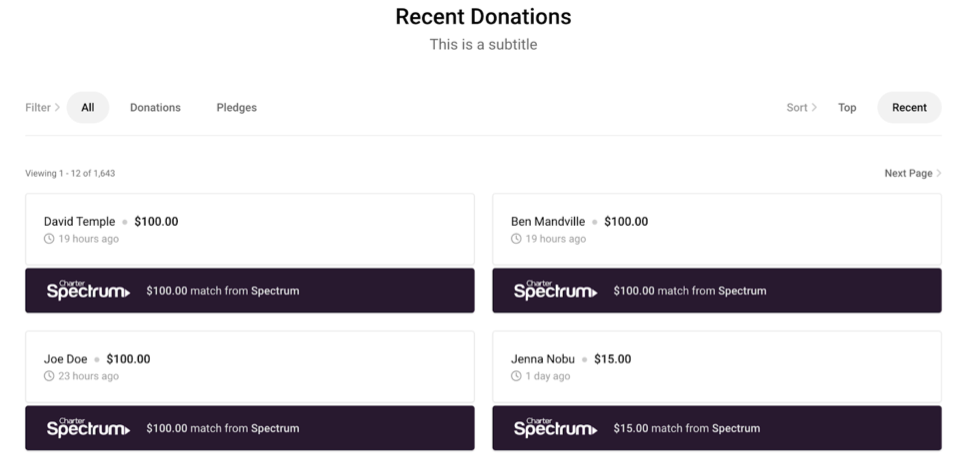960x460 pixels.
Task: Click the clock icon under David Temple
Action: pyautogui.click(x=49, y=239)
